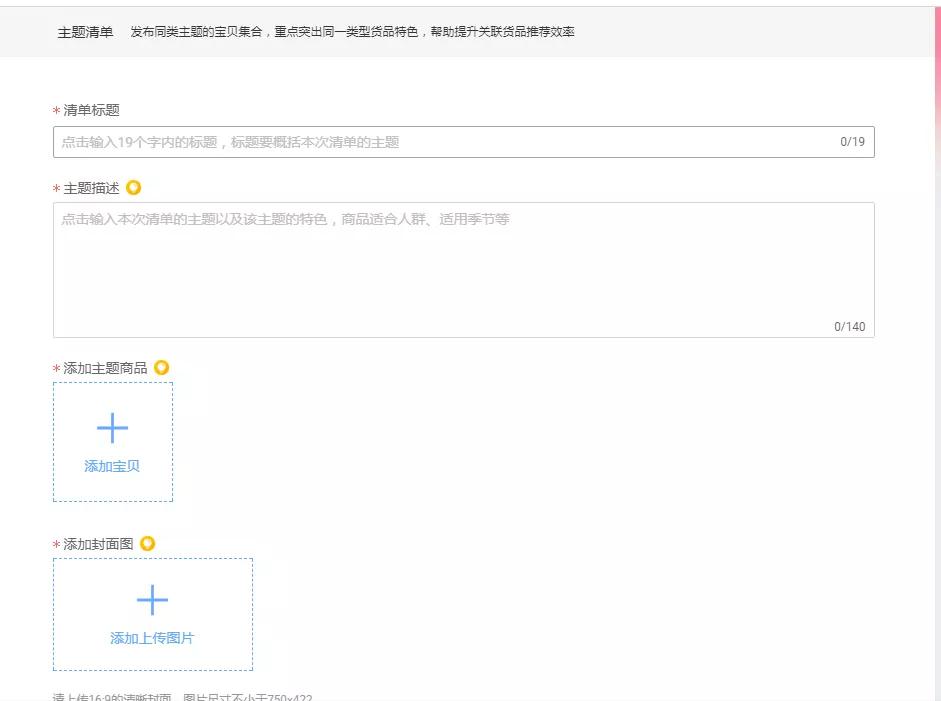Click the dashed cover image upload area
Image resolution: width=941 pixels, height=701 pixels.
point(153,613)
